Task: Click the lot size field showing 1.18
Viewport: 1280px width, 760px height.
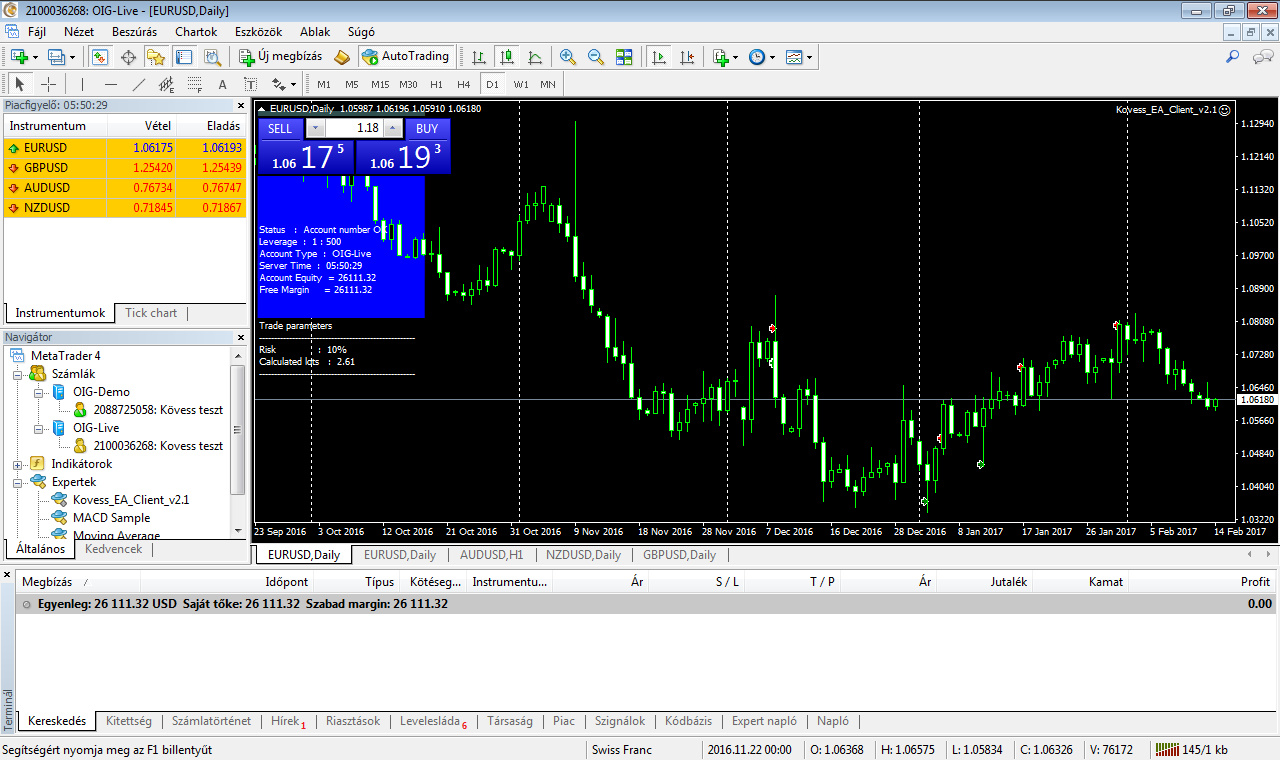Action: pos(353,128)
